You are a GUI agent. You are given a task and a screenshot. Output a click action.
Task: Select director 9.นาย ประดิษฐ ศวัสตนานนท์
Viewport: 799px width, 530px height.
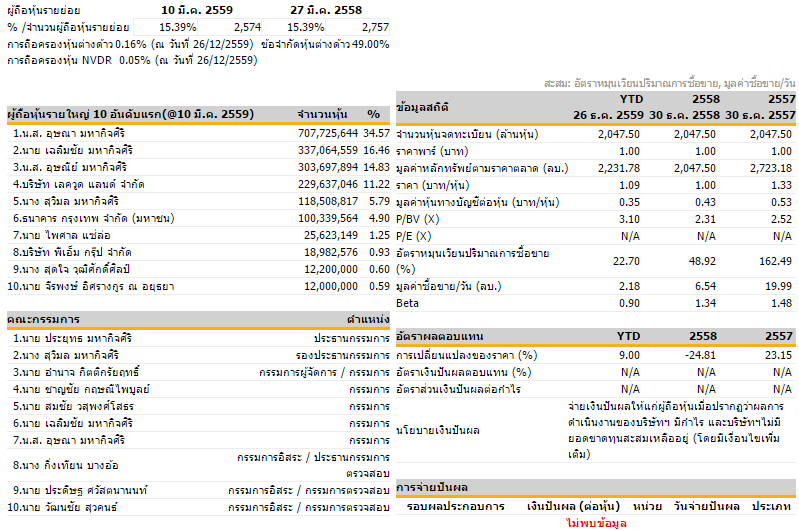[x=80, y=490]
